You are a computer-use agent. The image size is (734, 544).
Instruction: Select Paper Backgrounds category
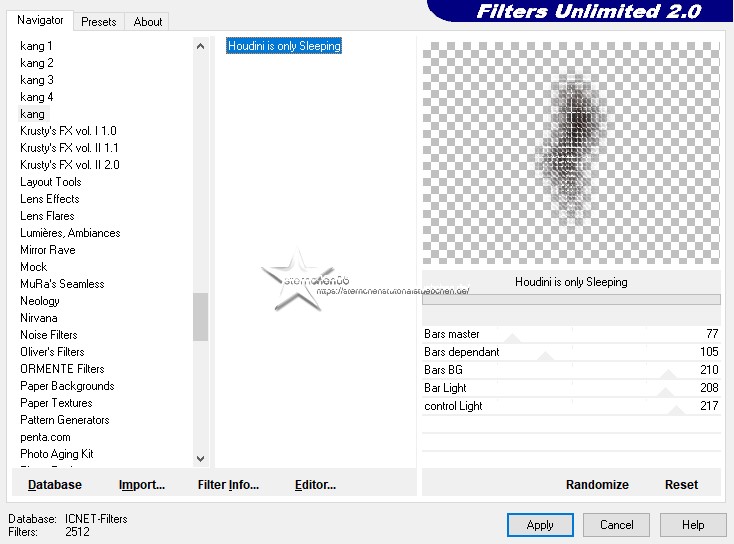[x=67, y=386]
